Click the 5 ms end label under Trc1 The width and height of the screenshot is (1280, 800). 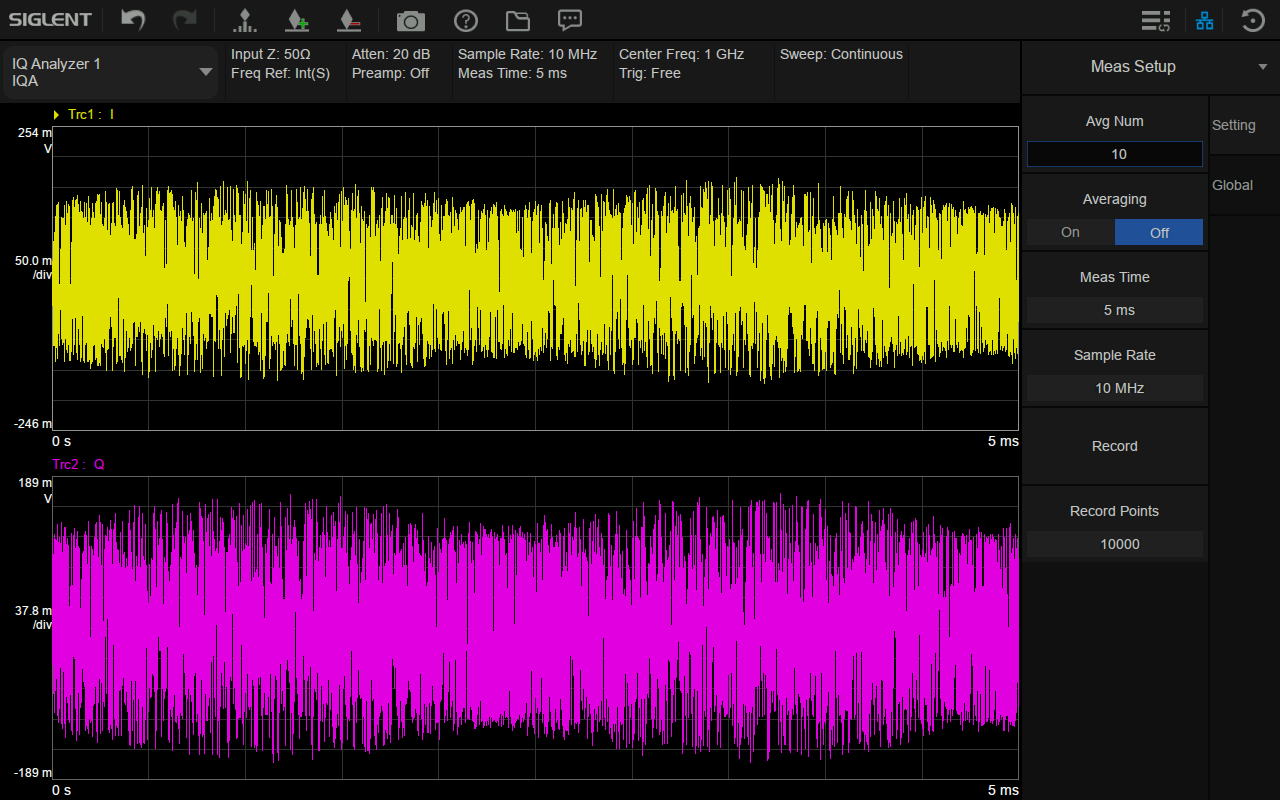click(x=1003, y=441)
